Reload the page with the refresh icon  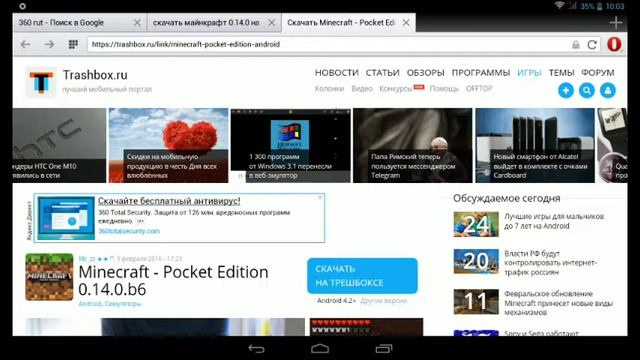click(592, 44)
